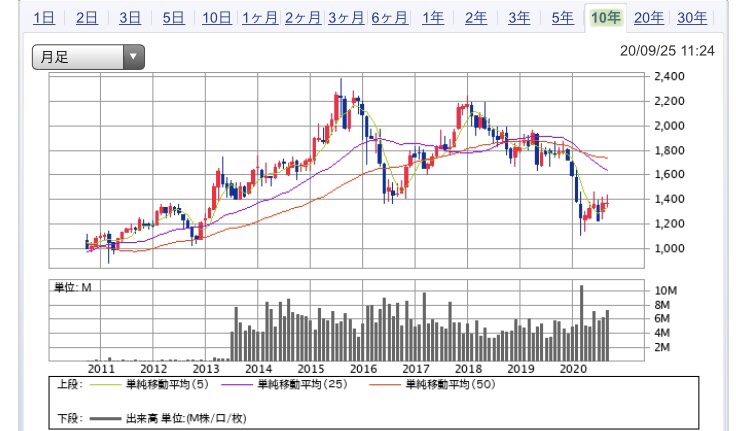Switch to the 6ヶ月 range

390,18
